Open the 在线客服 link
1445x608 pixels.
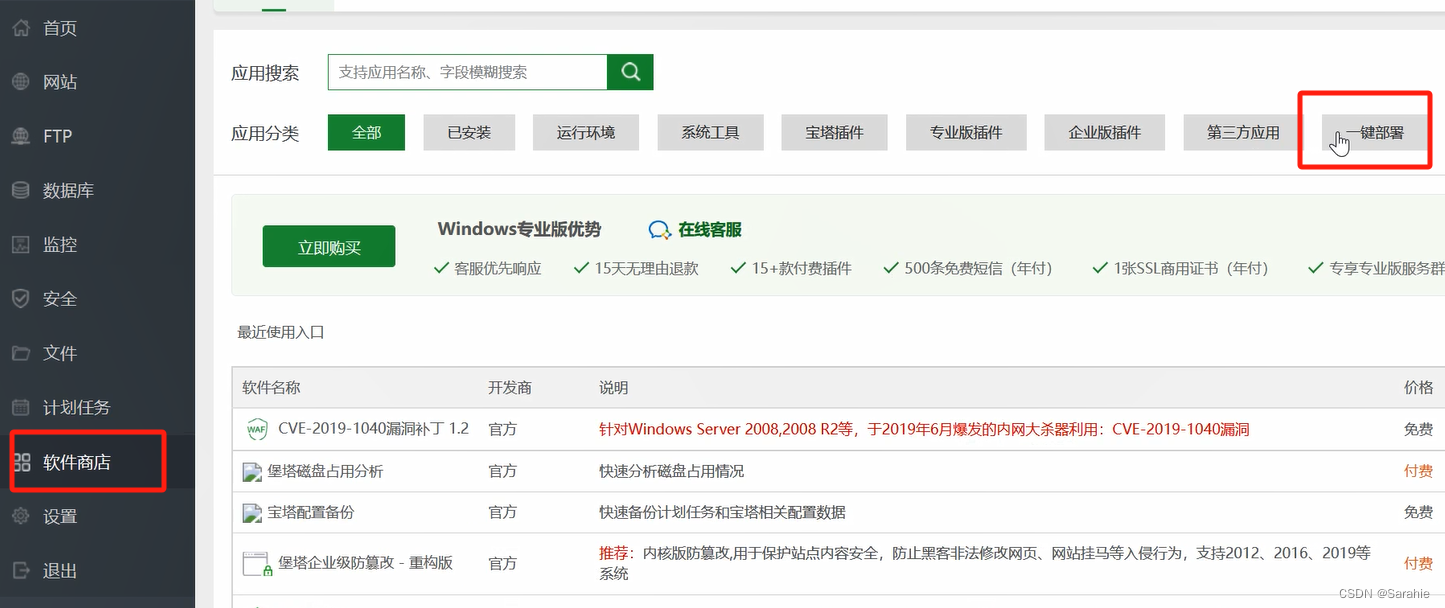click(710, 230)
